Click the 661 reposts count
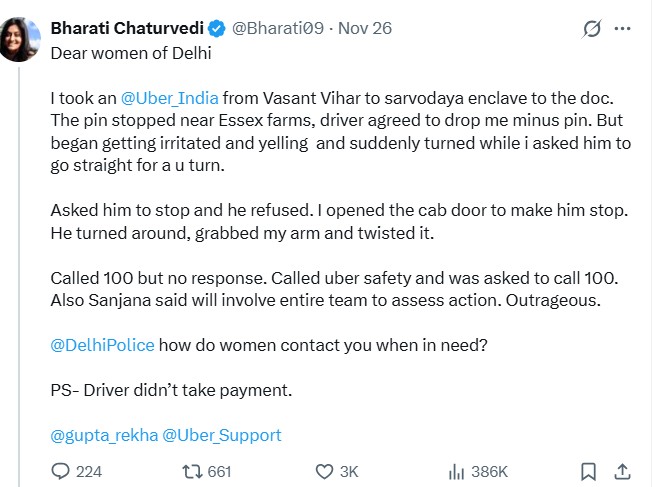The width and height of the screenshot is (655, 487). (x=219, y=471)
